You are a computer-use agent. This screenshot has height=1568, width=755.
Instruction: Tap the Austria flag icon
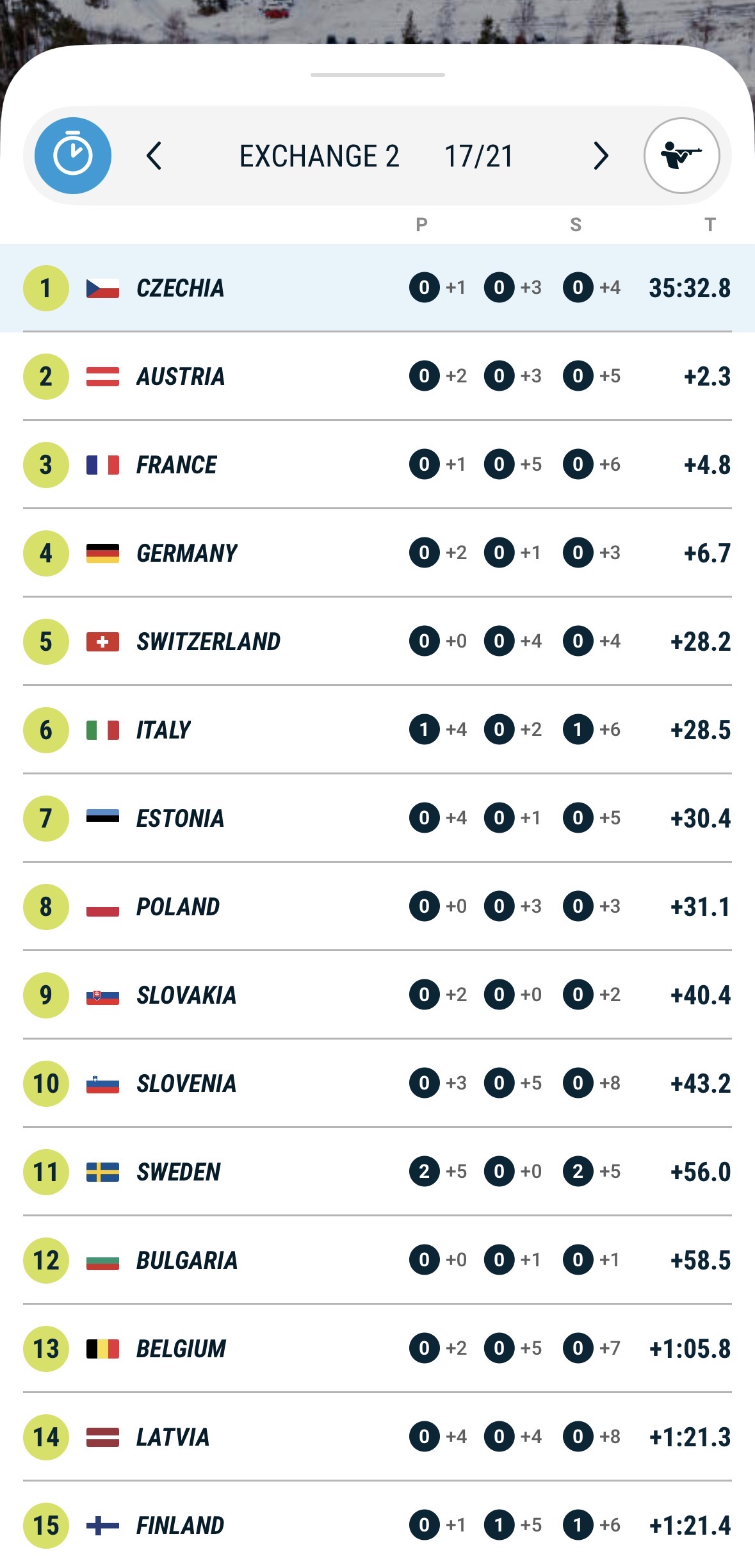coord(102,377)
